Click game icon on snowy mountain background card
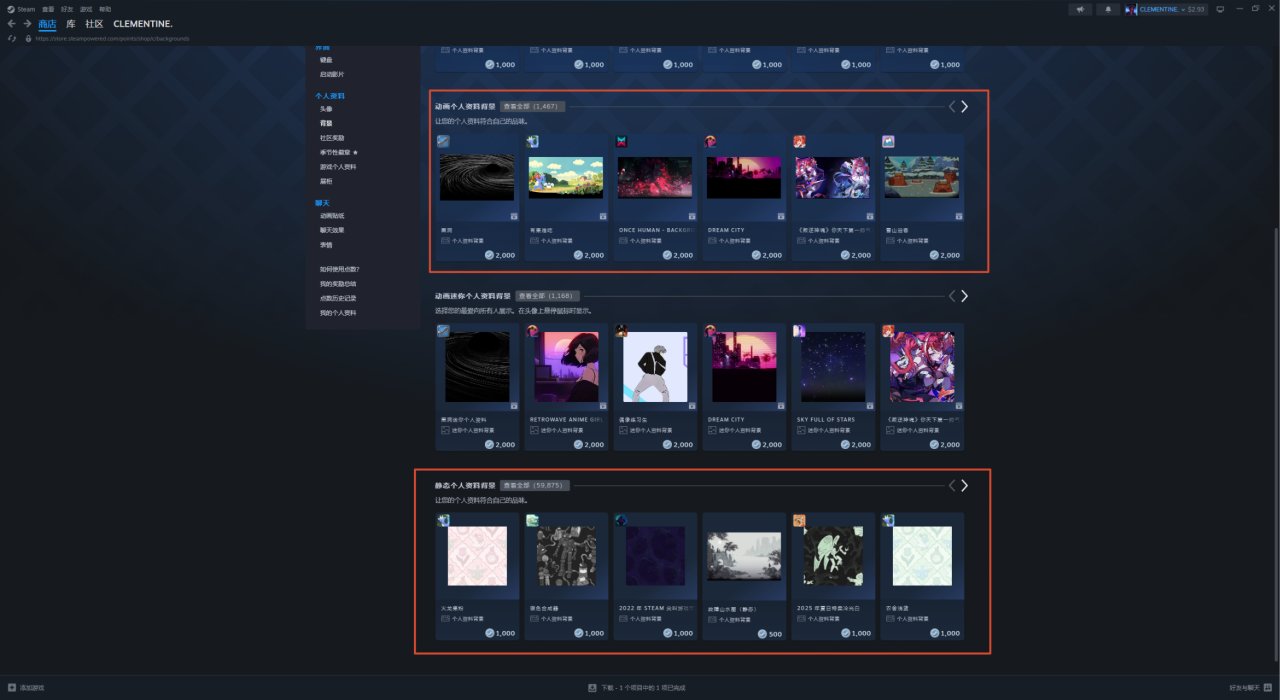Viewport: 1280px width, 700px height. point(888,141)
